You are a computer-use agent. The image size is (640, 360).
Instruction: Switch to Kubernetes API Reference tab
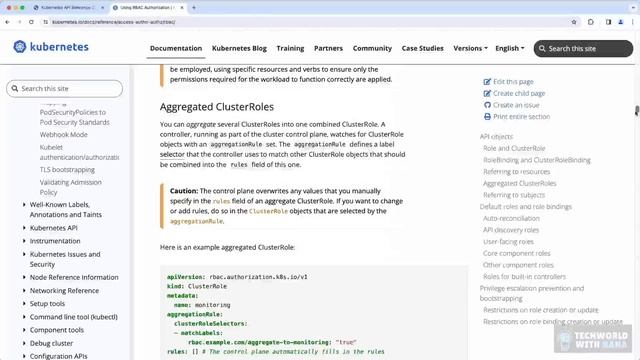click(67, 7)
